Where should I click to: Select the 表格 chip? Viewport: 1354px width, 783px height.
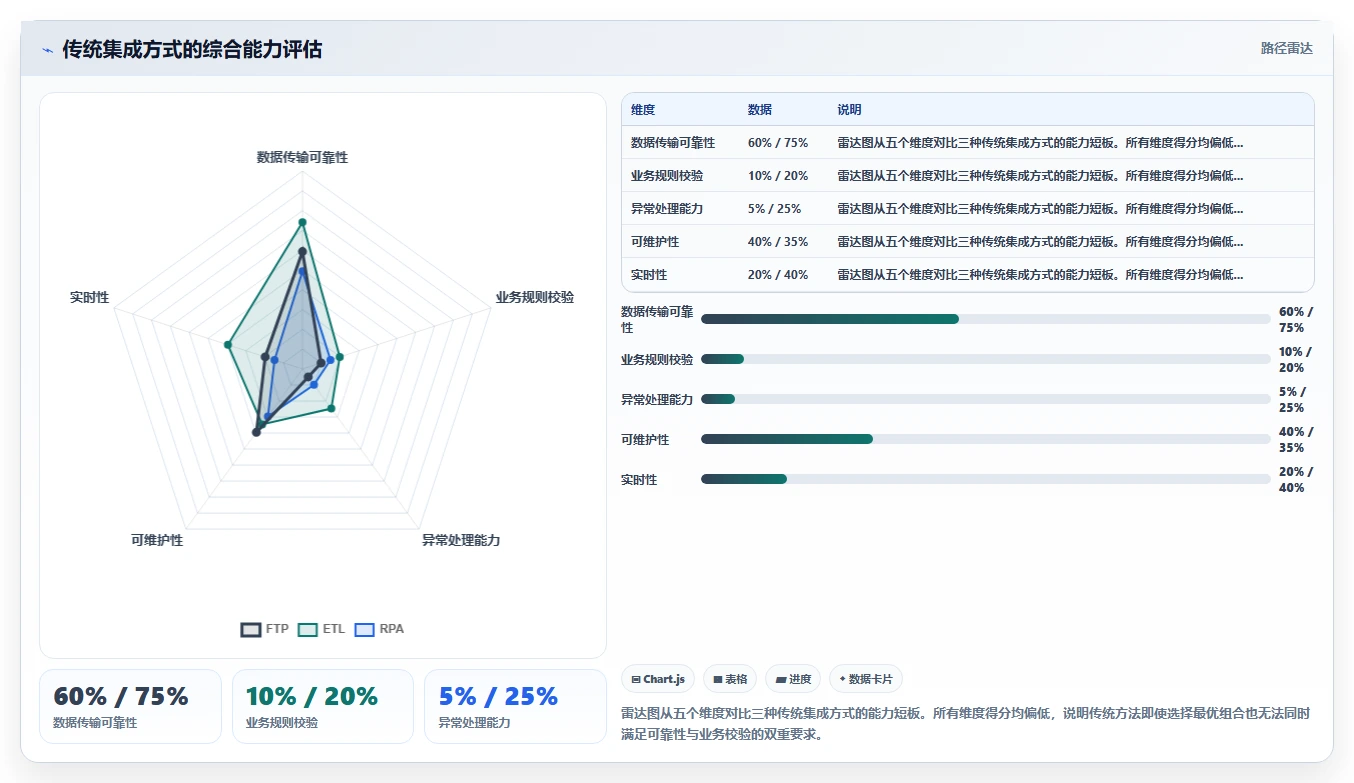(730, 679)
